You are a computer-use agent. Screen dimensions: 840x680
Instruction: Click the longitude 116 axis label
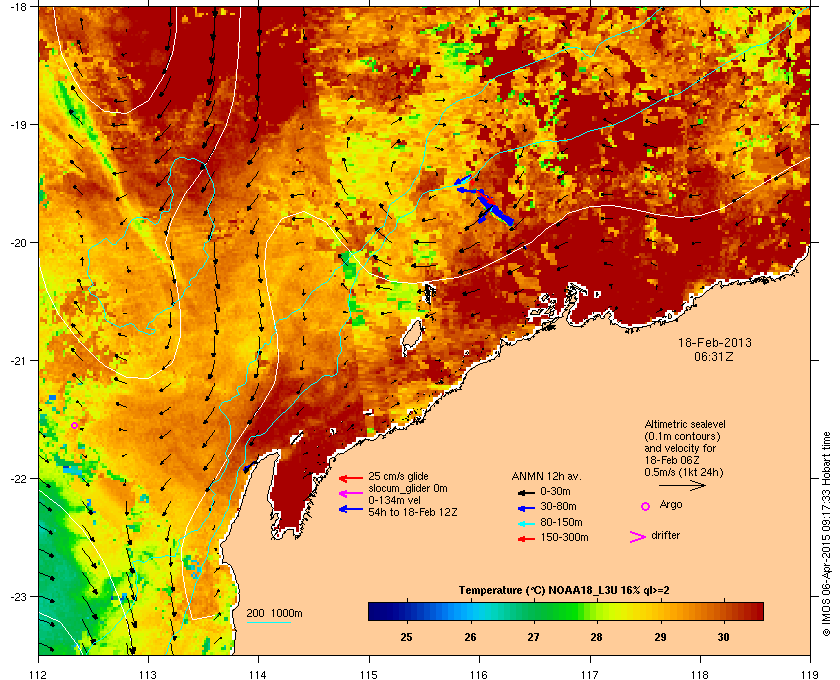click(479, 675)
